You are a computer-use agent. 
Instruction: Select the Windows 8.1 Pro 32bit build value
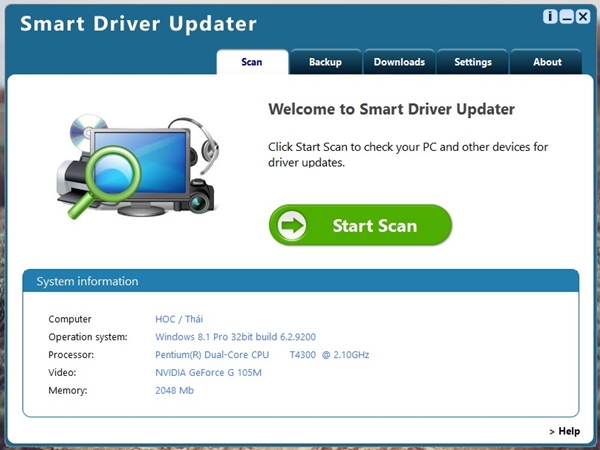pyautogui.click(x=235, y=337)
